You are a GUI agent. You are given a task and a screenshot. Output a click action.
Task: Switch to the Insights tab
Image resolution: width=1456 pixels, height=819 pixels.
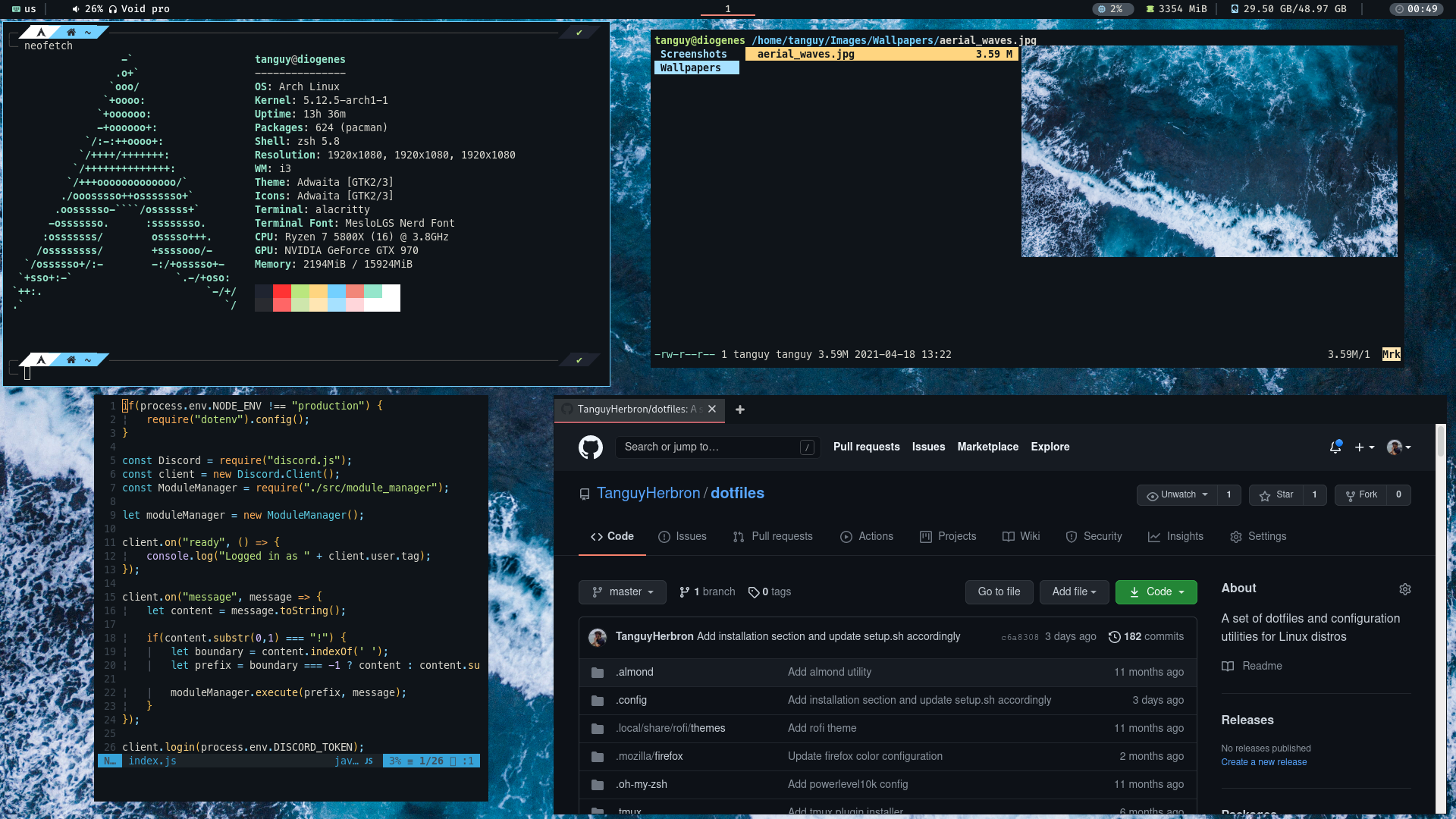tap(1175, 537)
